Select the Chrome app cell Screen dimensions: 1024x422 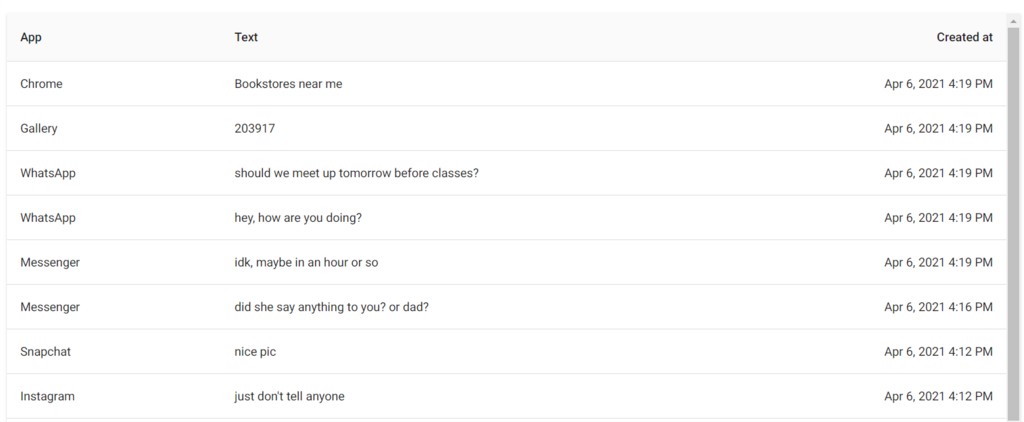click(x=41, y=84)
